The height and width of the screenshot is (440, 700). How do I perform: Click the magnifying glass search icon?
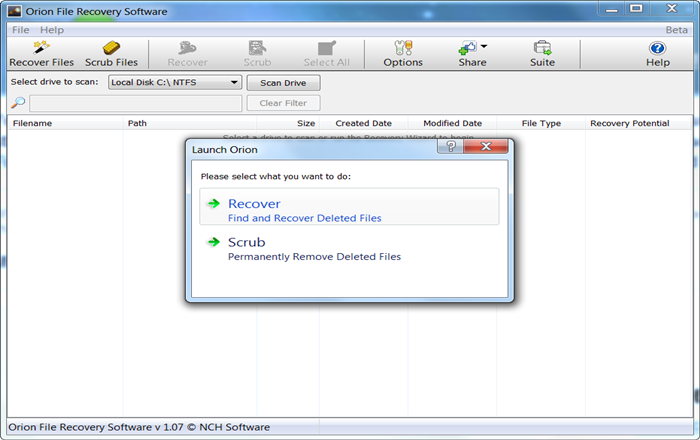tap(18, 103)
